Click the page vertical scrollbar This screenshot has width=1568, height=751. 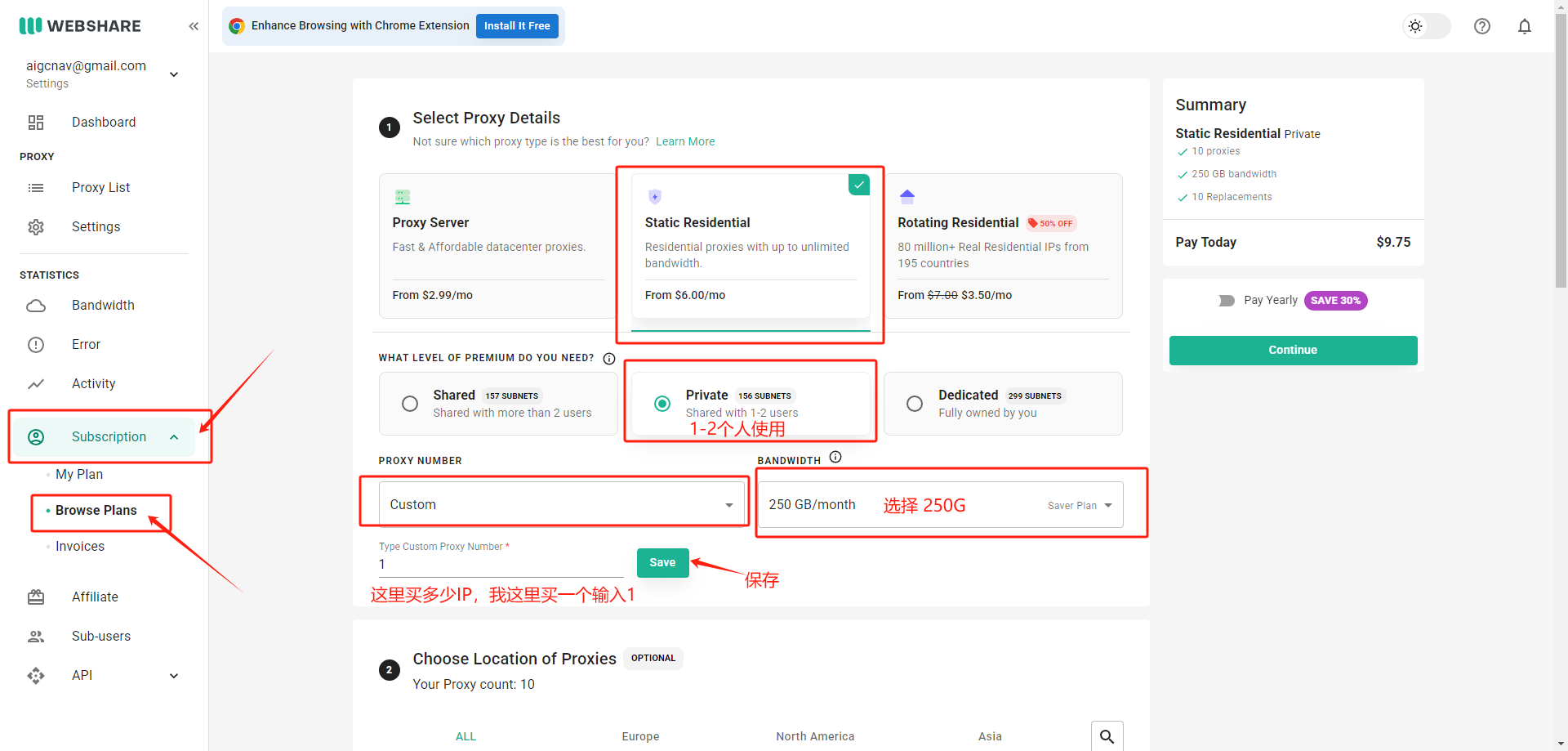(1561, 151)
